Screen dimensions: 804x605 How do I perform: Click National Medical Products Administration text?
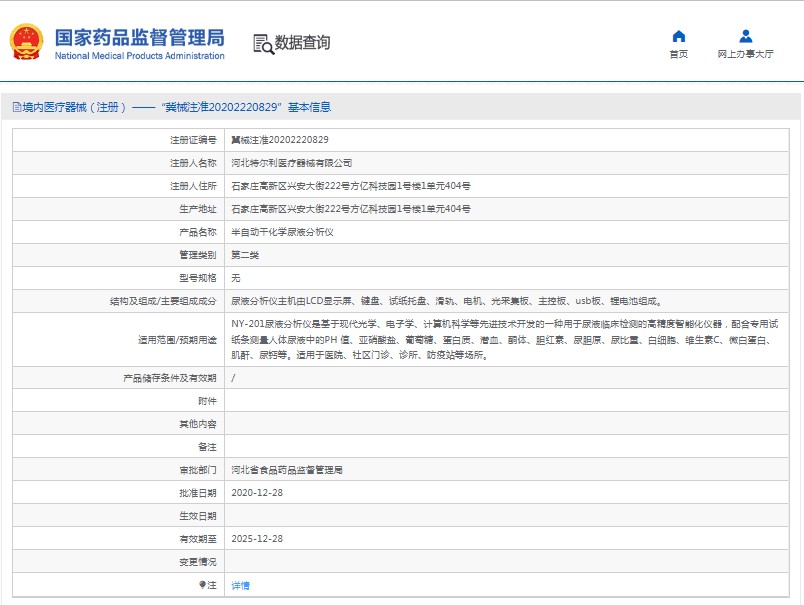[x=139, y=55]
